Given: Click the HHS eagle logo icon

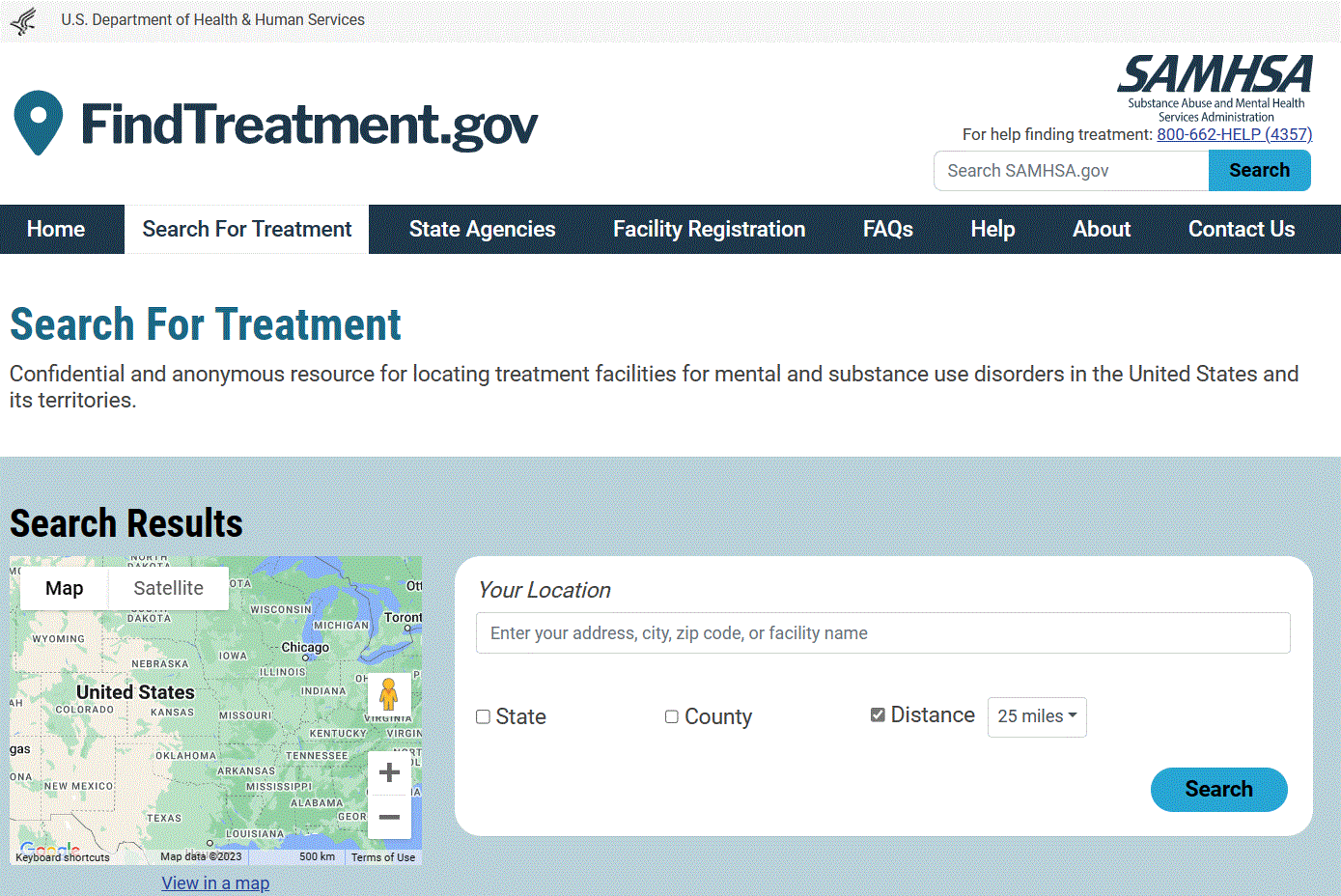Looking at the screenshot, I should pyautogui.click(x=23, y=20).
